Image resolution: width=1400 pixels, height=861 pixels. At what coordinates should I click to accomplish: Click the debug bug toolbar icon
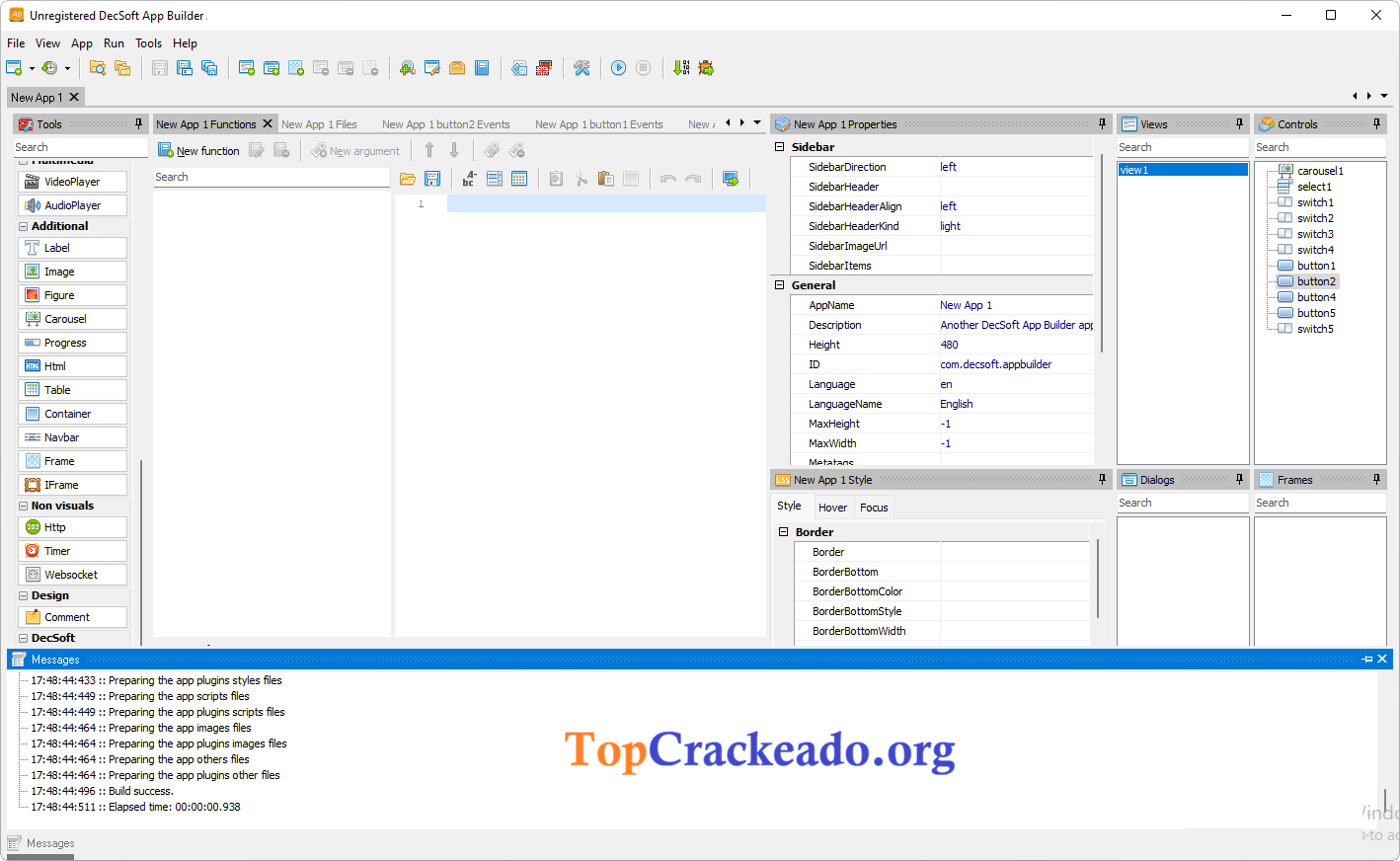[705, 68]
